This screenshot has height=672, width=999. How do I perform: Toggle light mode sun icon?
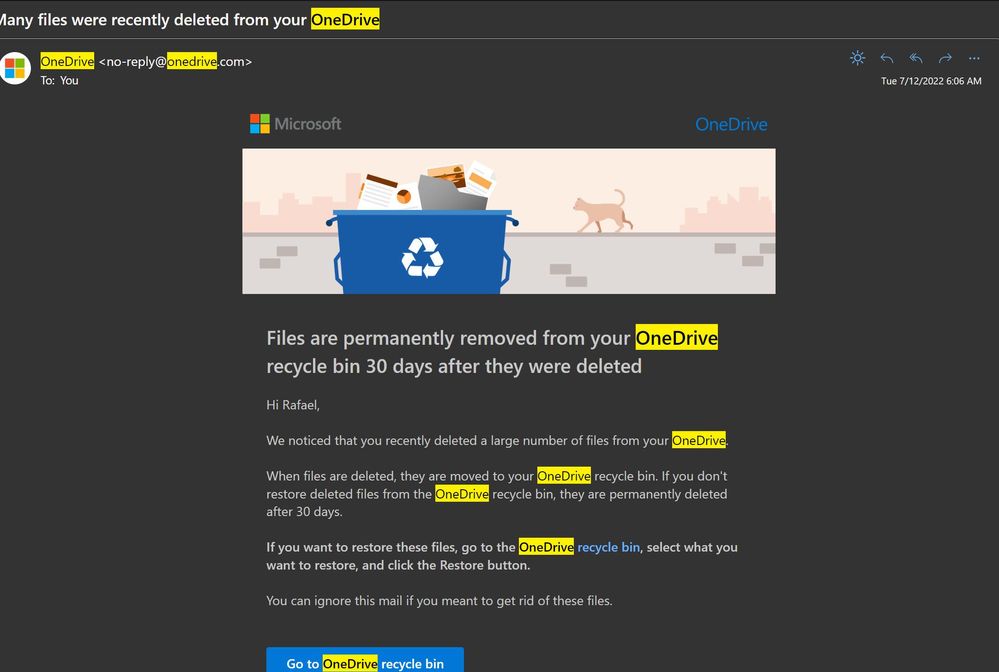point(858,58)
